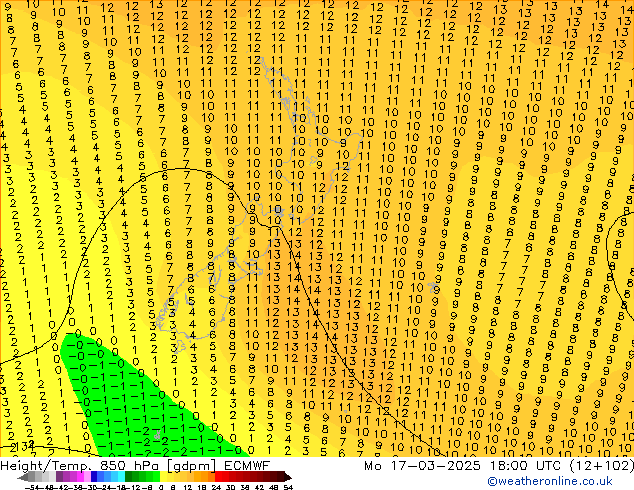Viewport: 634px width, 490px height.
Task: Click the bright red segment of the temperature color scale
Action: pyautogui.click(x=218, y=477)
